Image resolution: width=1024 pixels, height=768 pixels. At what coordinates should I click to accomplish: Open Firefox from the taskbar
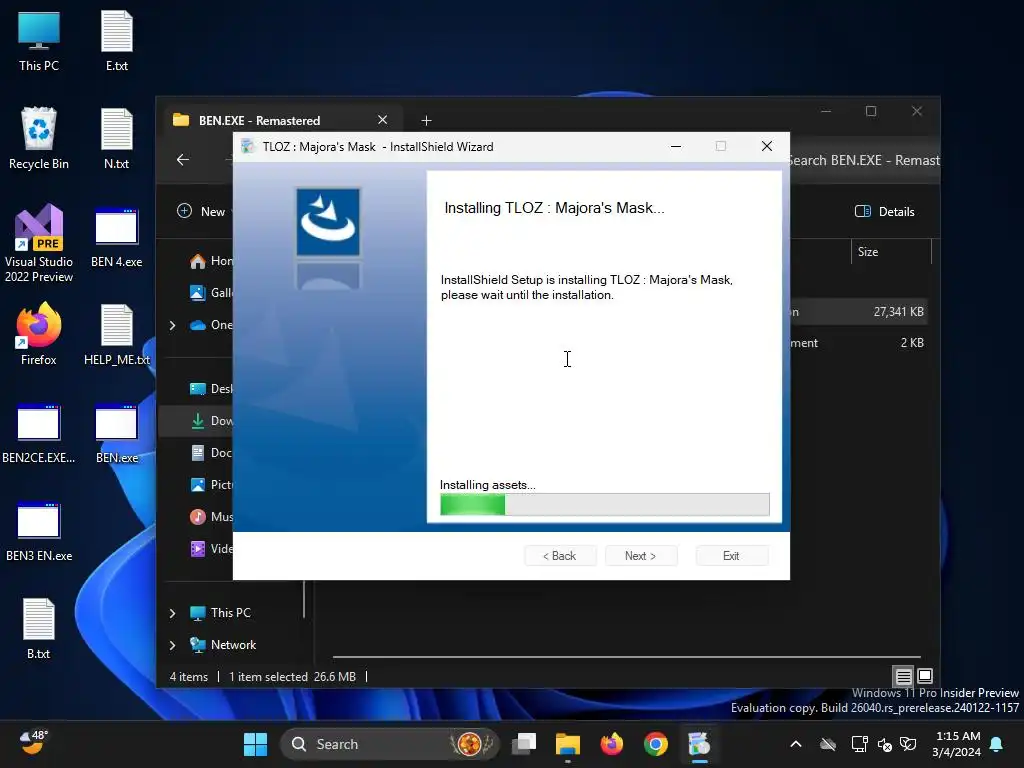click(612, 744)
